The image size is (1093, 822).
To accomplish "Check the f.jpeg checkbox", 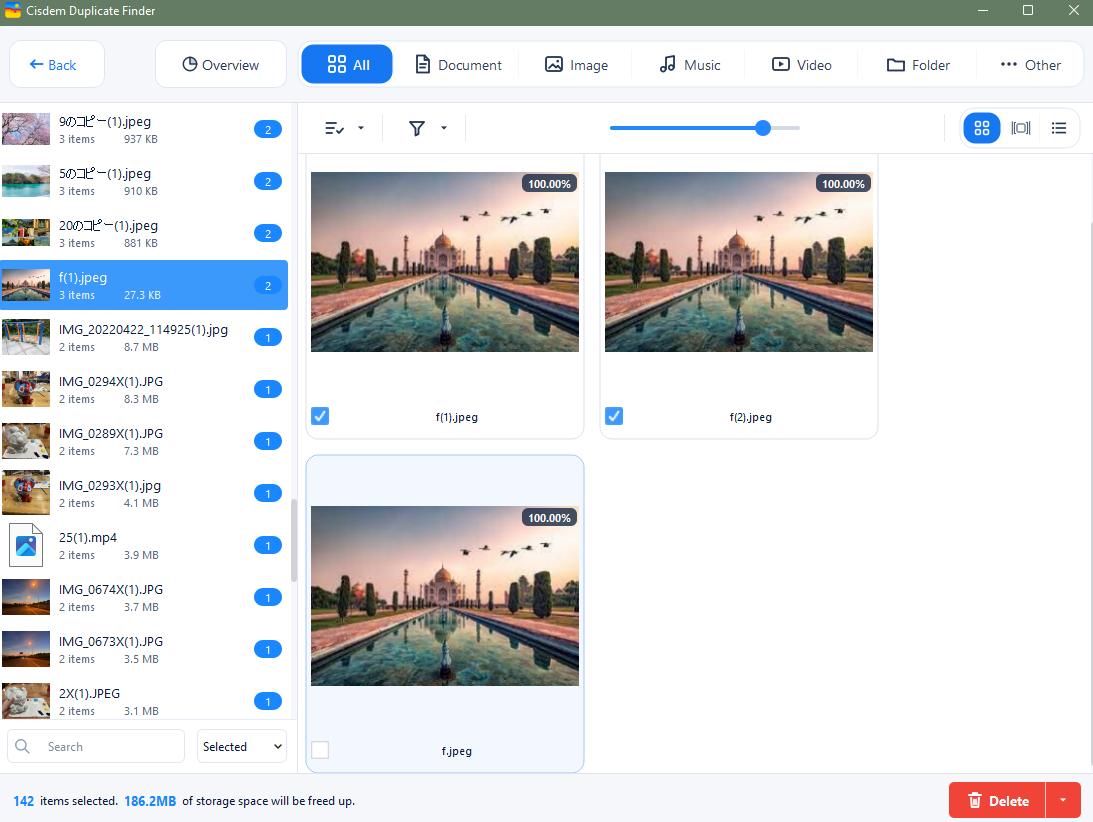I will (320, 750).
